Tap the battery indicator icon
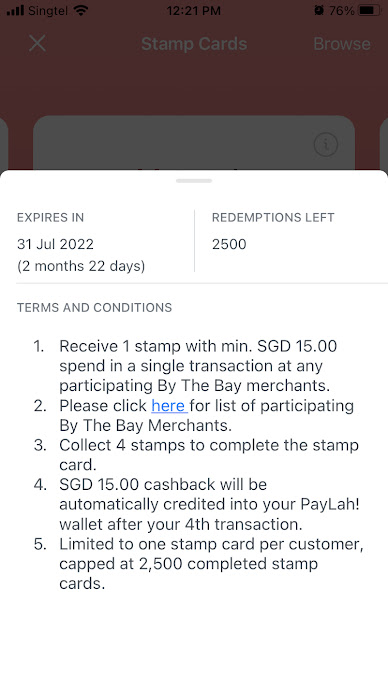This screenshot has width=388, height=691. point(369,10)
